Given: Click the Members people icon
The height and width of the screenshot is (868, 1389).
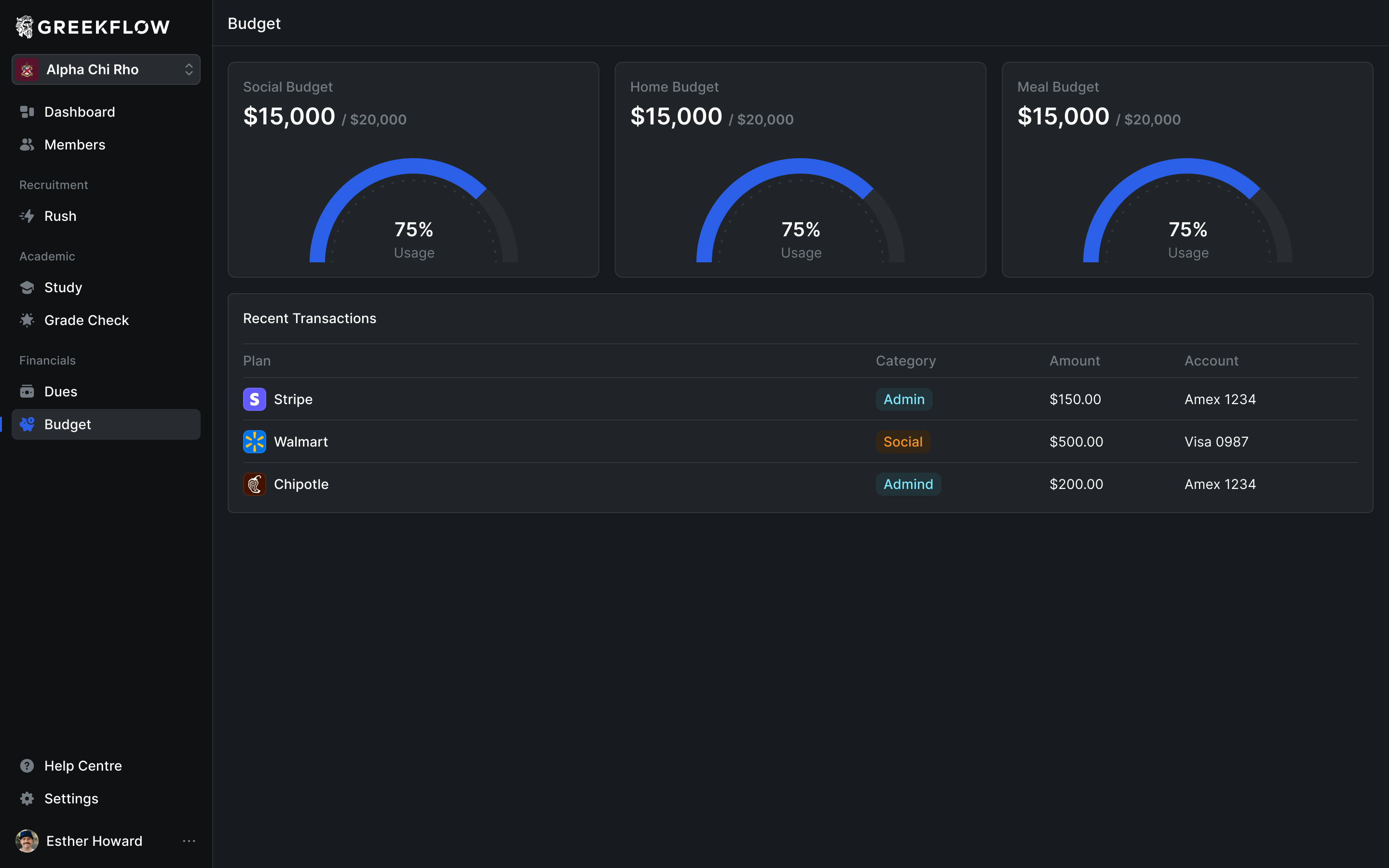Looking at the screenshot, I should [x=27, y=145].
